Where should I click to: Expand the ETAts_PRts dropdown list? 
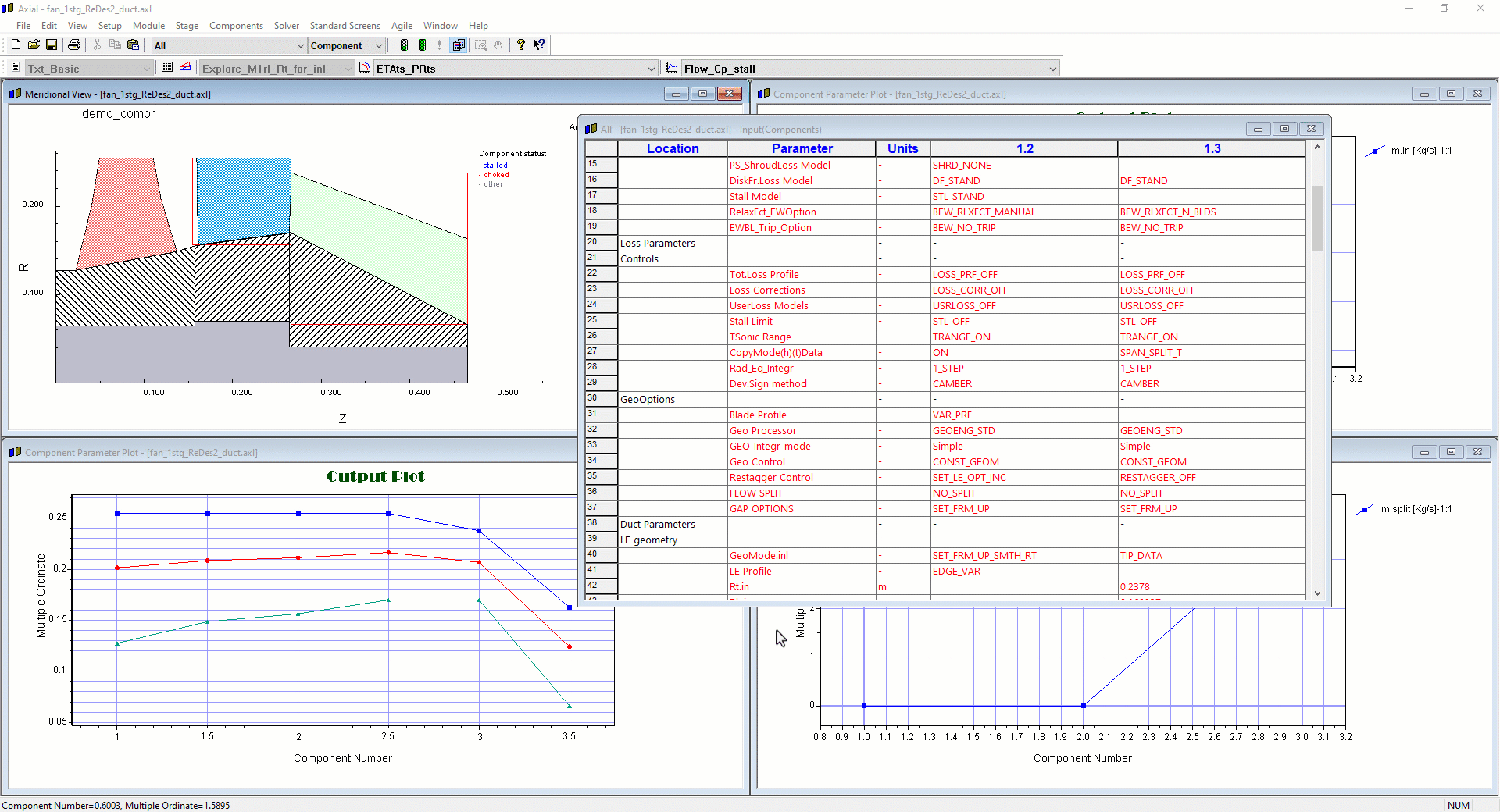tap(651, 69)
